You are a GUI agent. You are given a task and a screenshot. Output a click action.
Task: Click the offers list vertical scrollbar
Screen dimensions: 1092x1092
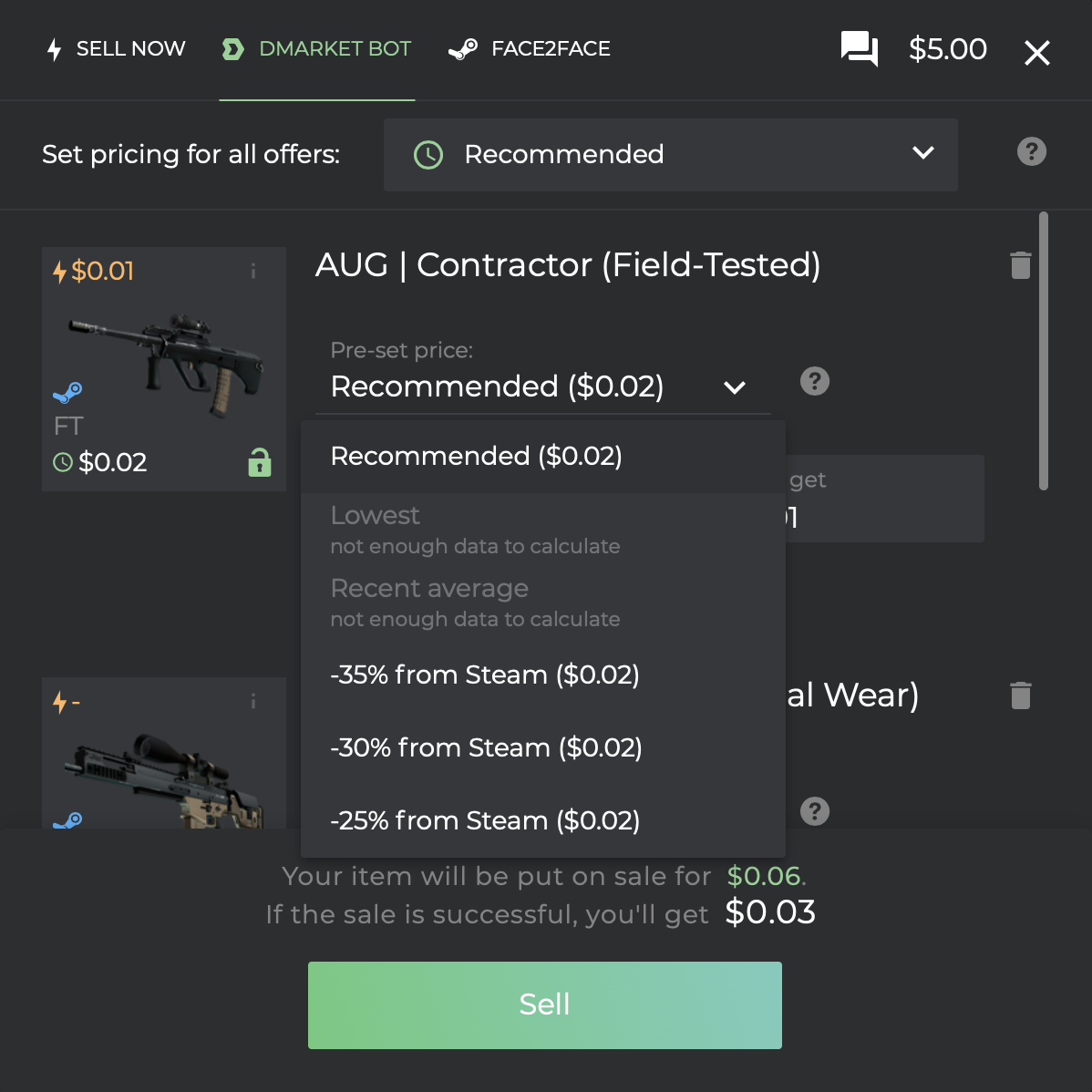click(1043, 351)
